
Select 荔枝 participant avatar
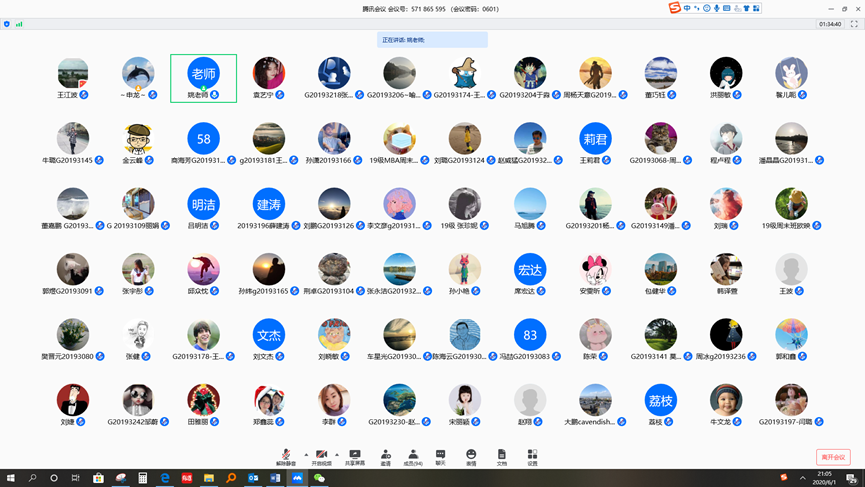pos(660,400)
